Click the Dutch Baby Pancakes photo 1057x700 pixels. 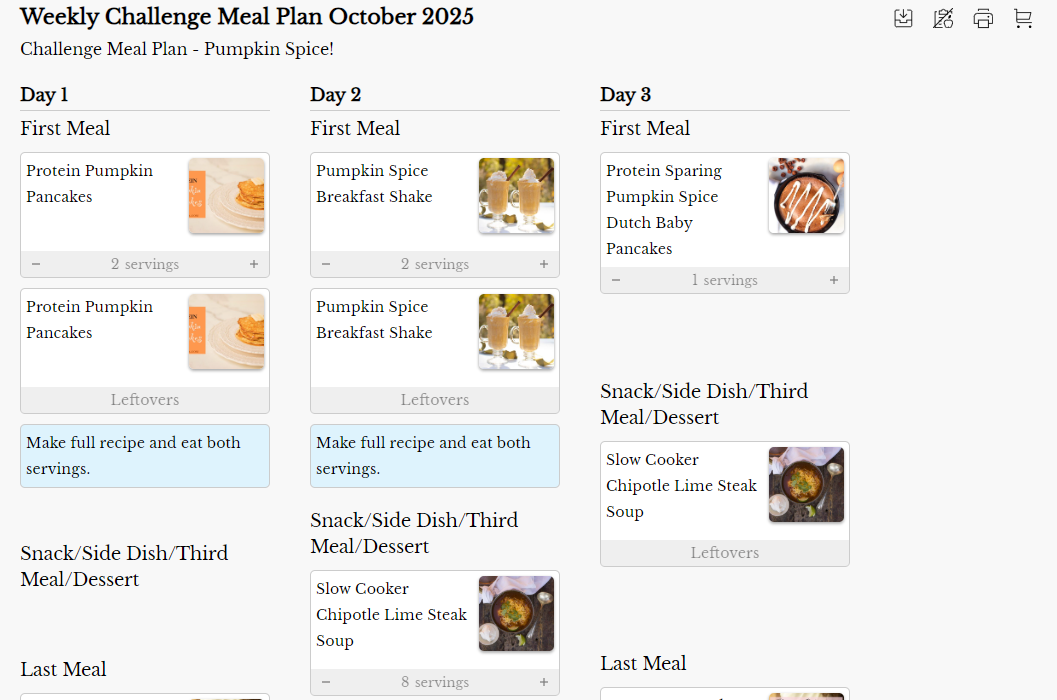click(806, 196)
